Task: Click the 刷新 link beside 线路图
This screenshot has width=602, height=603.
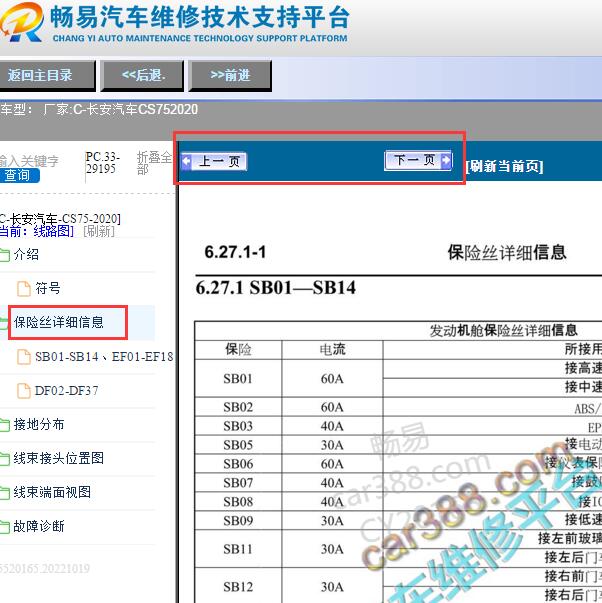Action: click(x=99, y=231)
